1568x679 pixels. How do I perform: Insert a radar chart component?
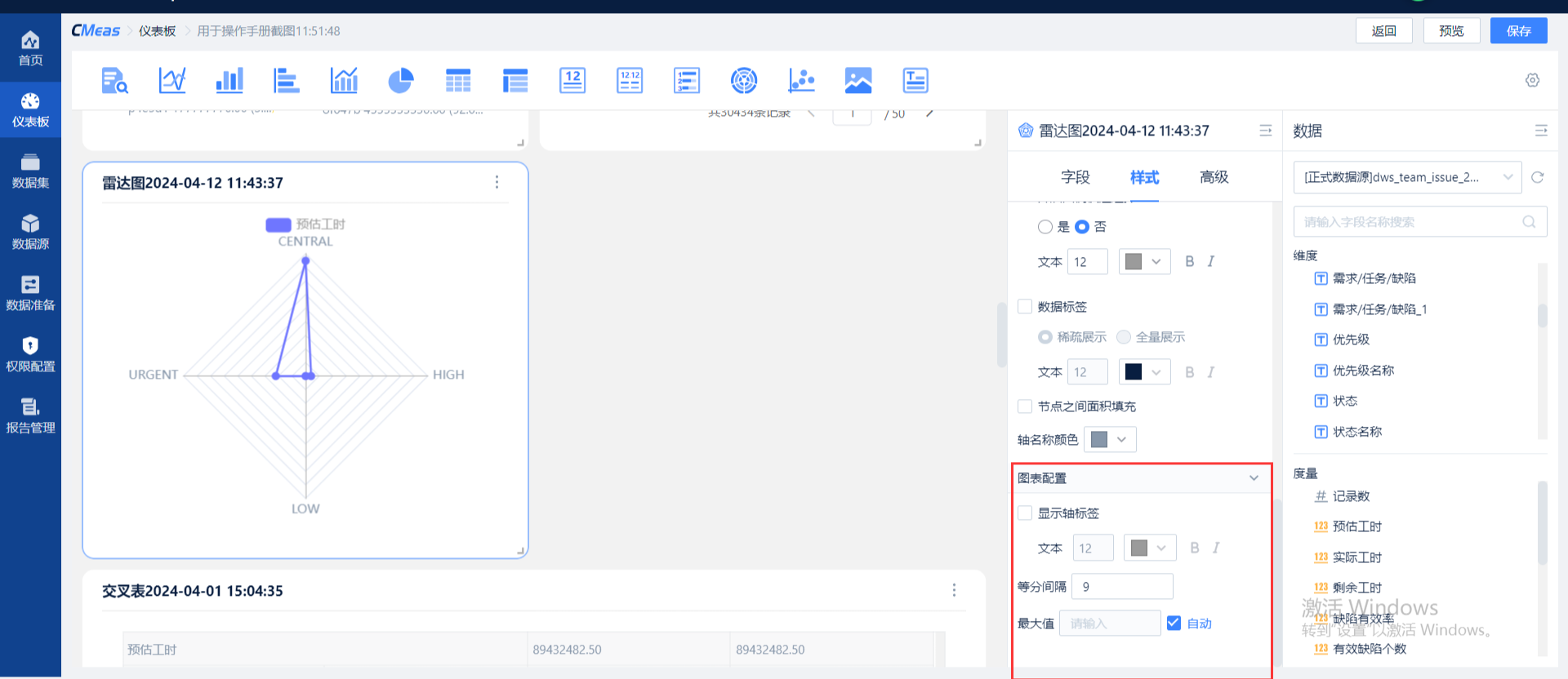click(744, 81)
